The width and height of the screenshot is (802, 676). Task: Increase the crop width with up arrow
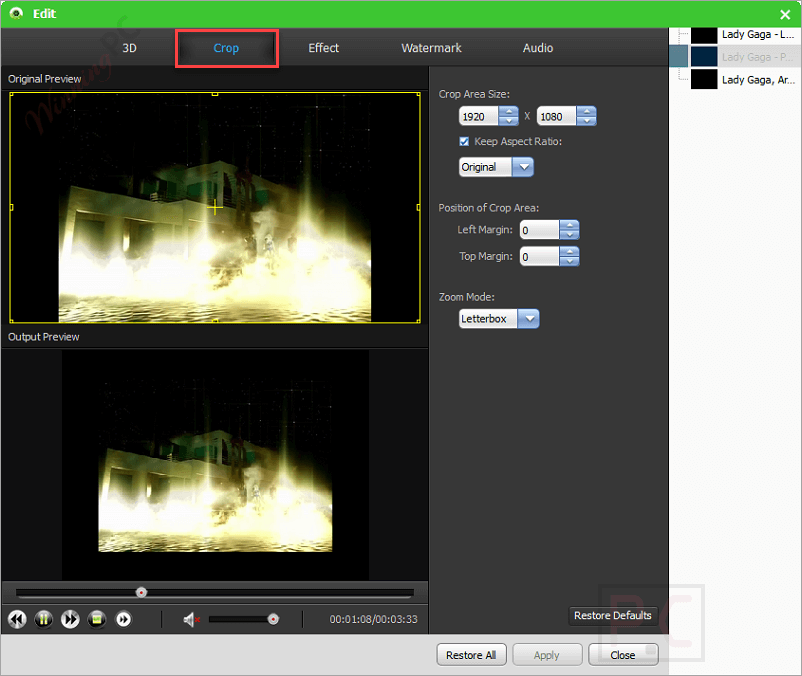coord(508,111)
